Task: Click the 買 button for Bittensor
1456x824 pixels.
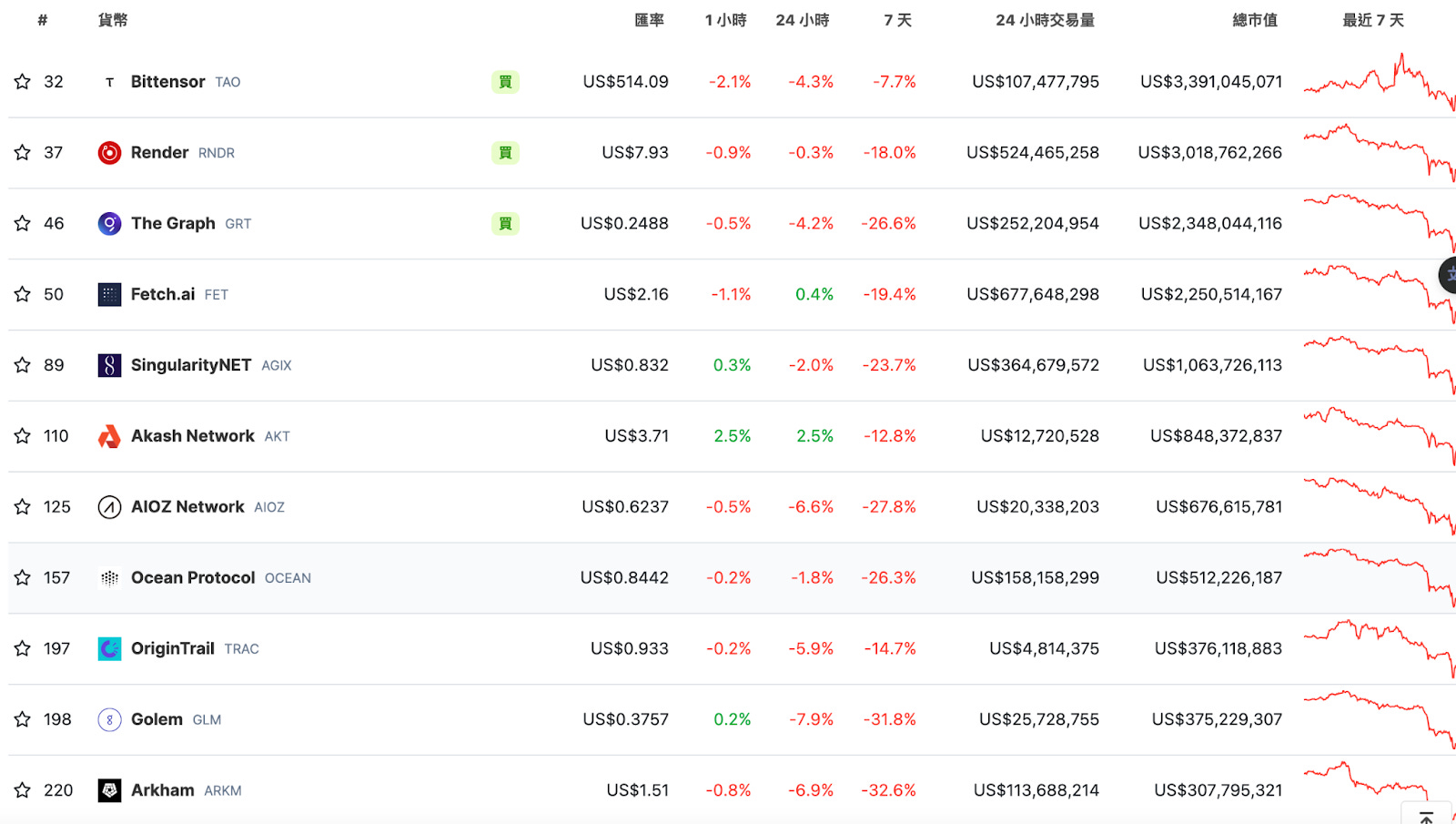Action: [x=505, y=82]
